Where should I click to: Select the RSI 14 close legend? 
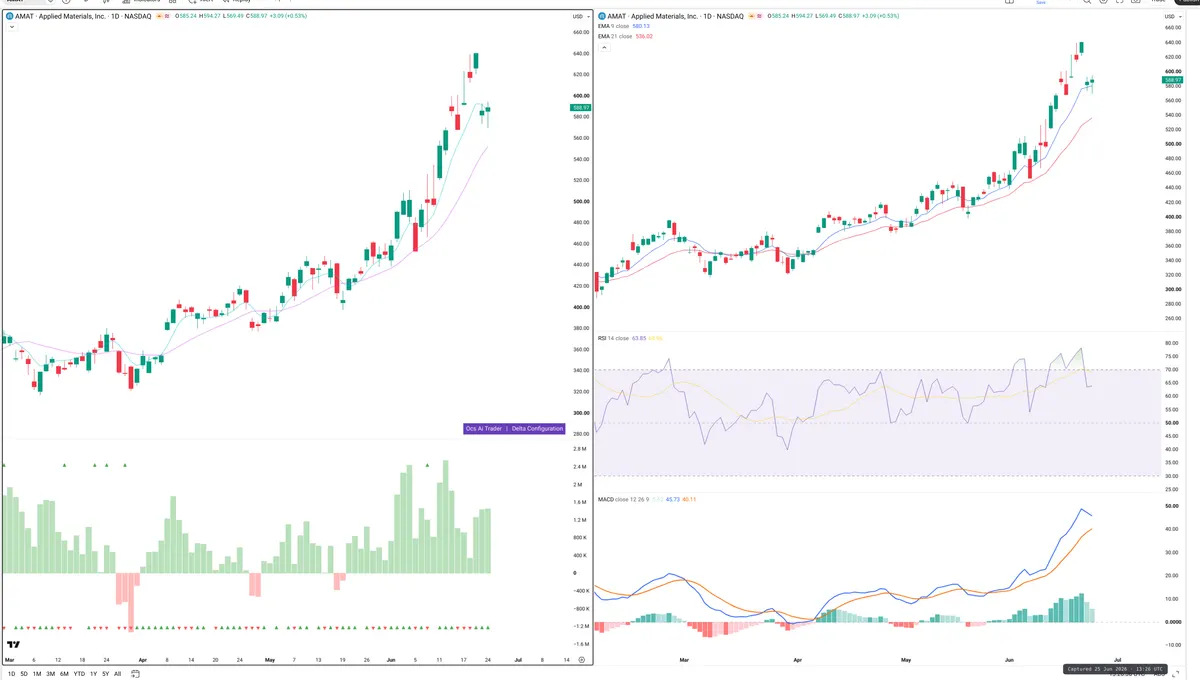pos(614,339)
